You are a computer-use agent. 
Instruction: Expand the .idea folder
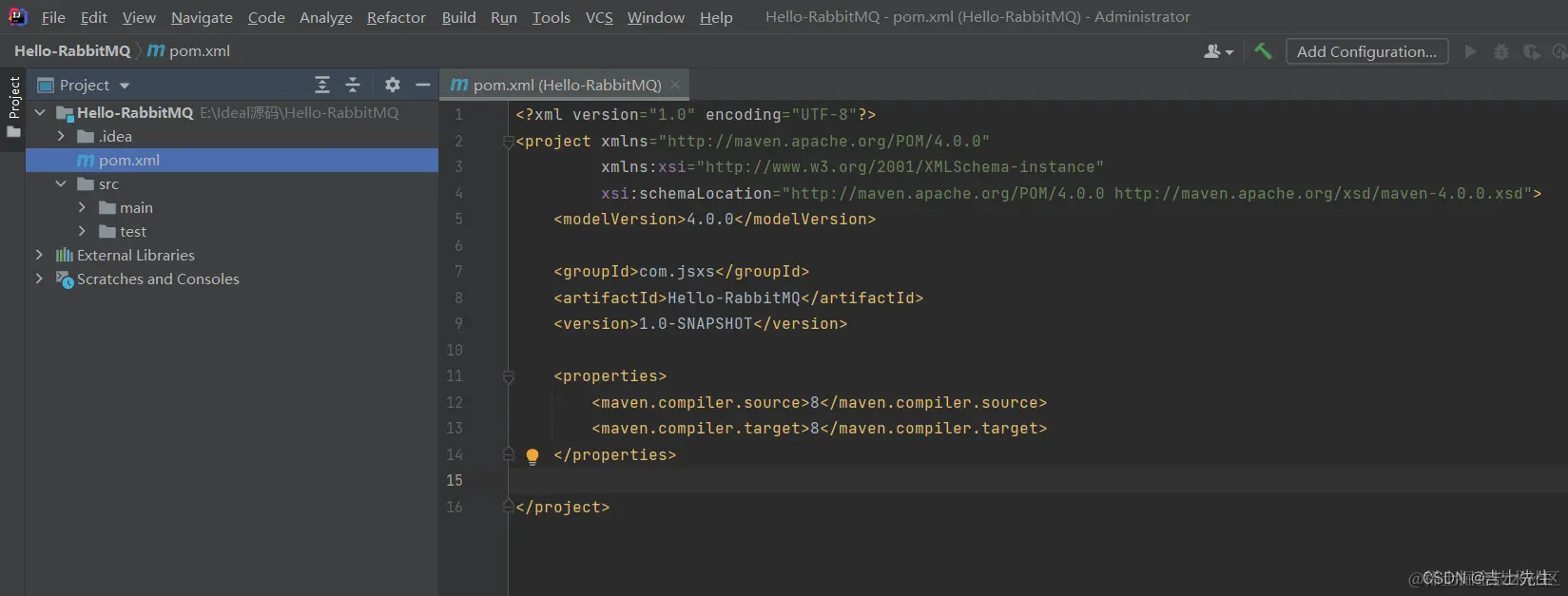coord(61,136)
